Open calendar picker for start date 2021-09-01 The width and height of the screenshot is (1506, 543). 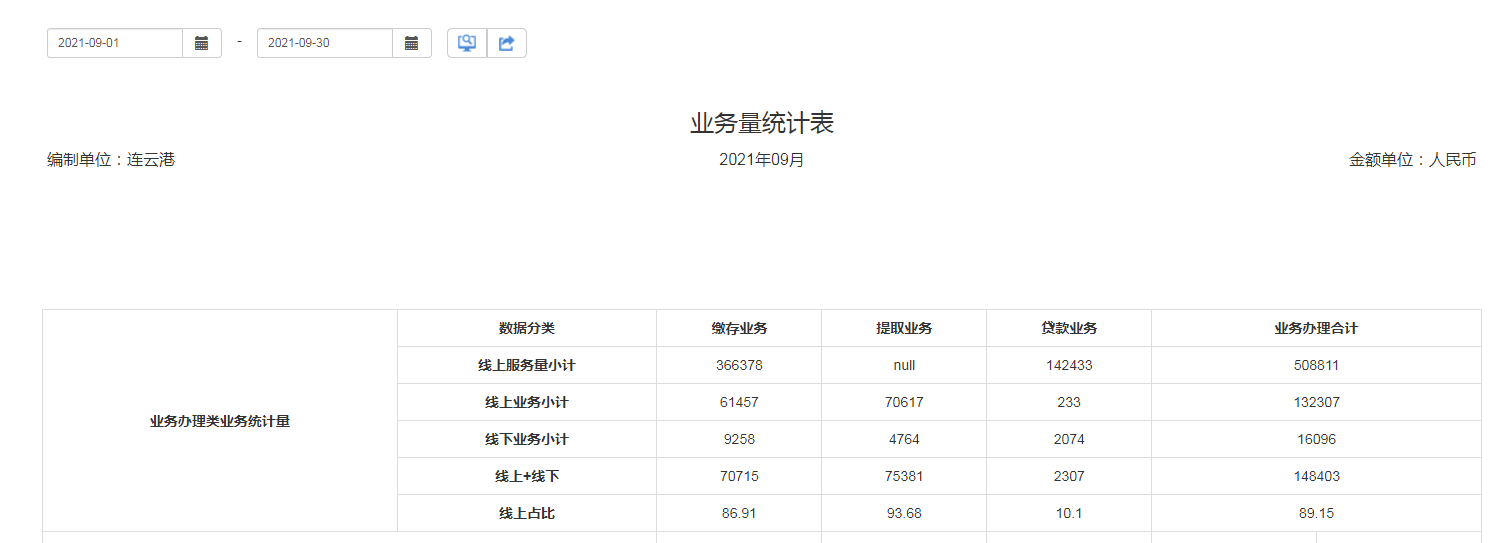tap(202, 43)
